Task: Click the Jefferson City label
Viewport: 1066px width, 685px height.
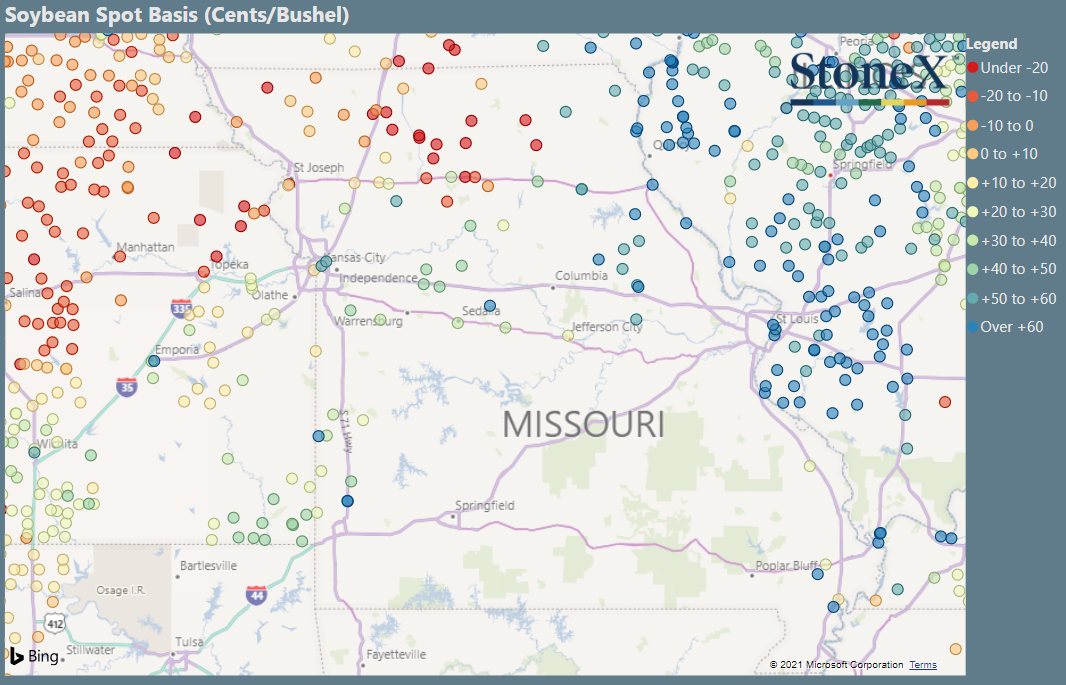Action: 606,327
